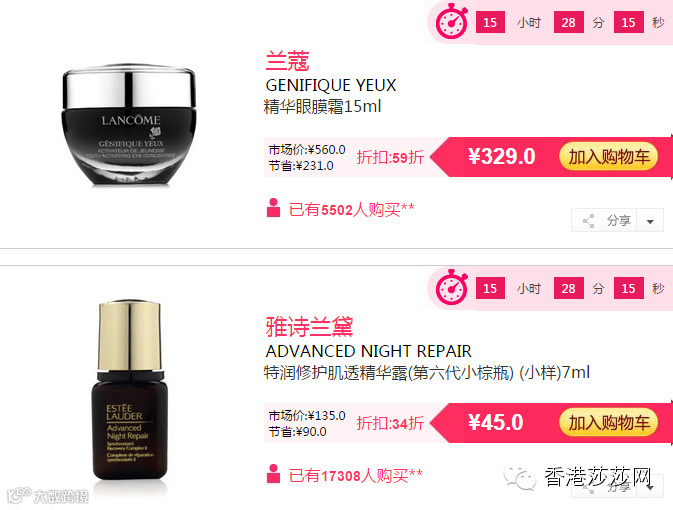
Task: Open the ADVANCED NIGHT REPAIR product title
Action: (369, 351)
